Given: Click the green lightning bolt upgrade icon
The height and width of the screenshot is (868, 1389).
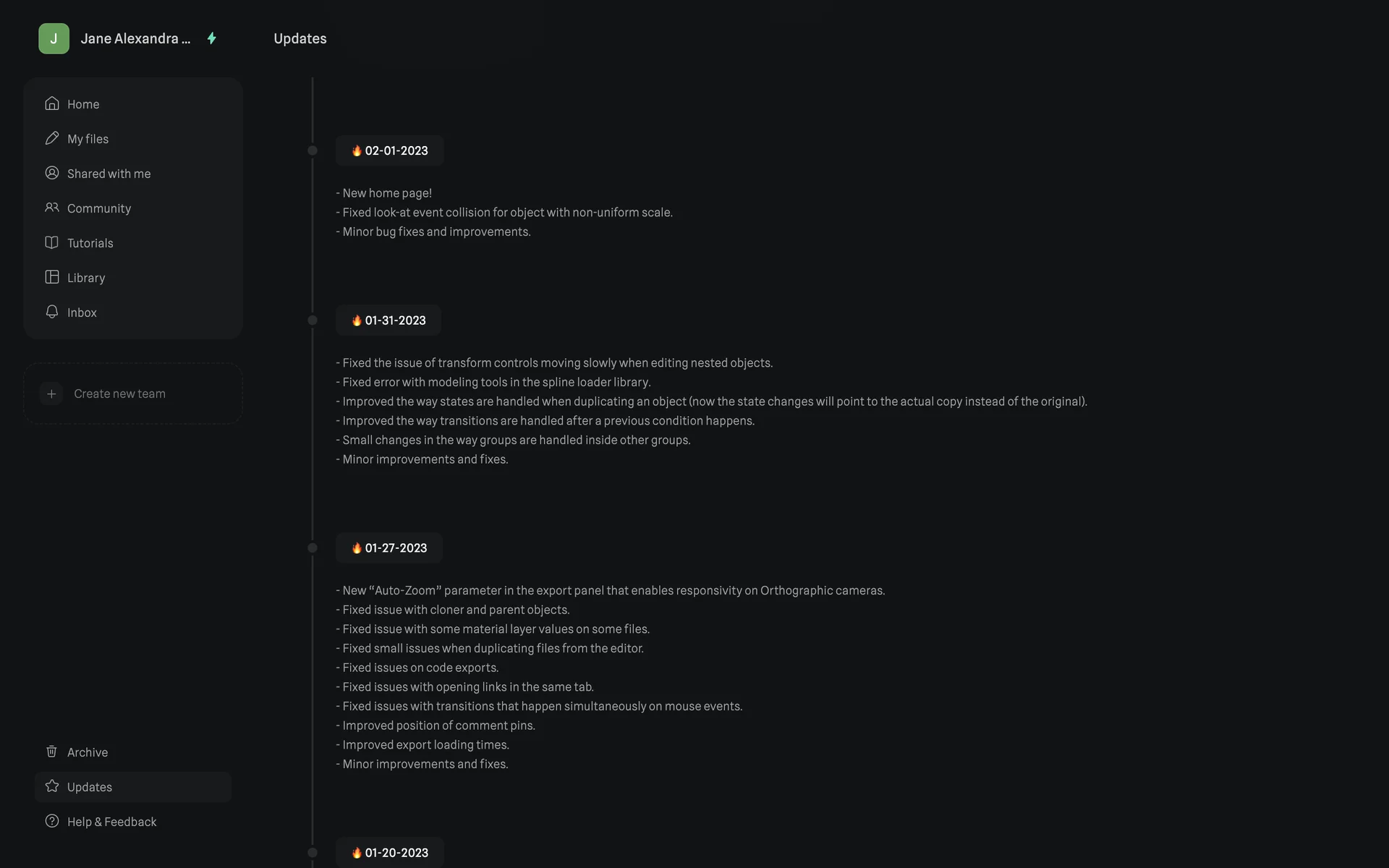Looking at the screenshot, I should [x=212, y=38].
